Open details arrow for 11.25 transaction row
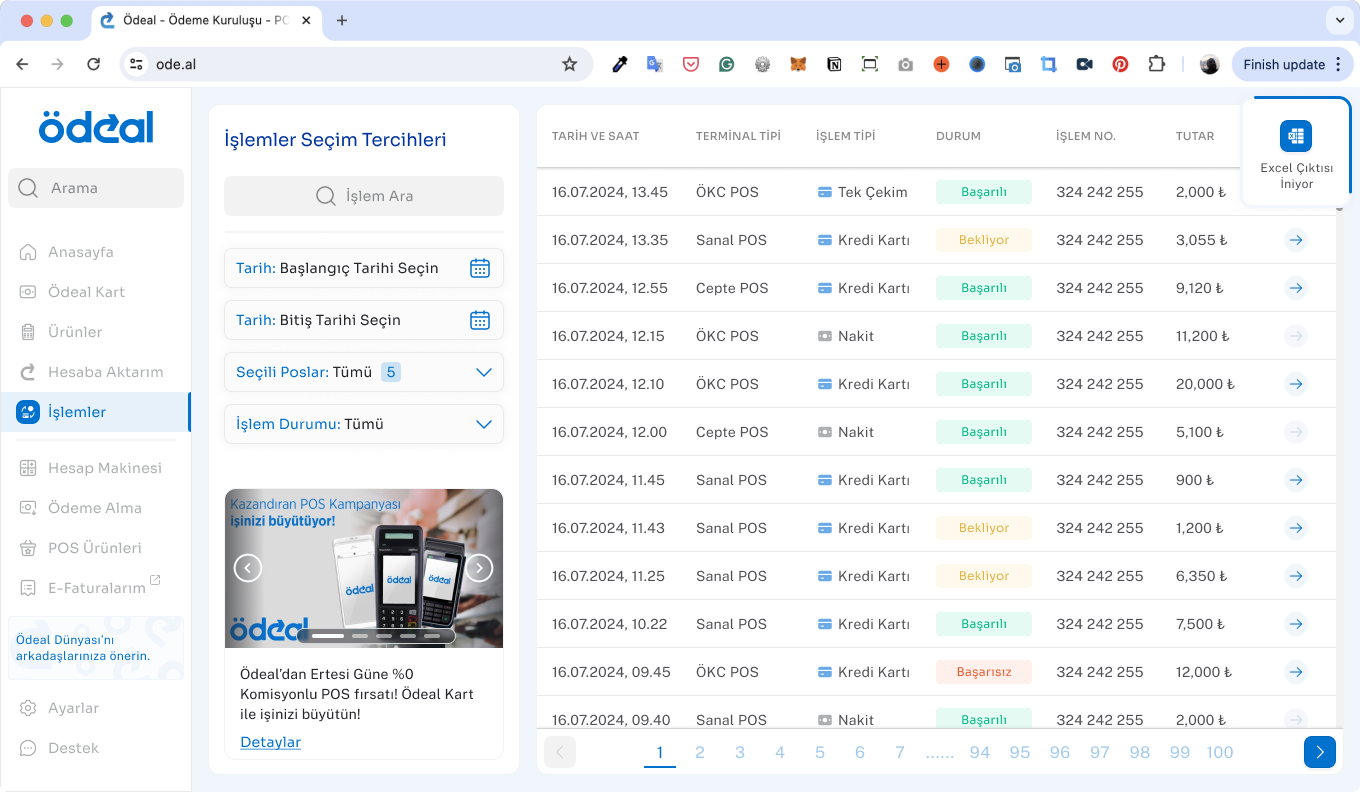1360x792 pixels. point(1296,576)
